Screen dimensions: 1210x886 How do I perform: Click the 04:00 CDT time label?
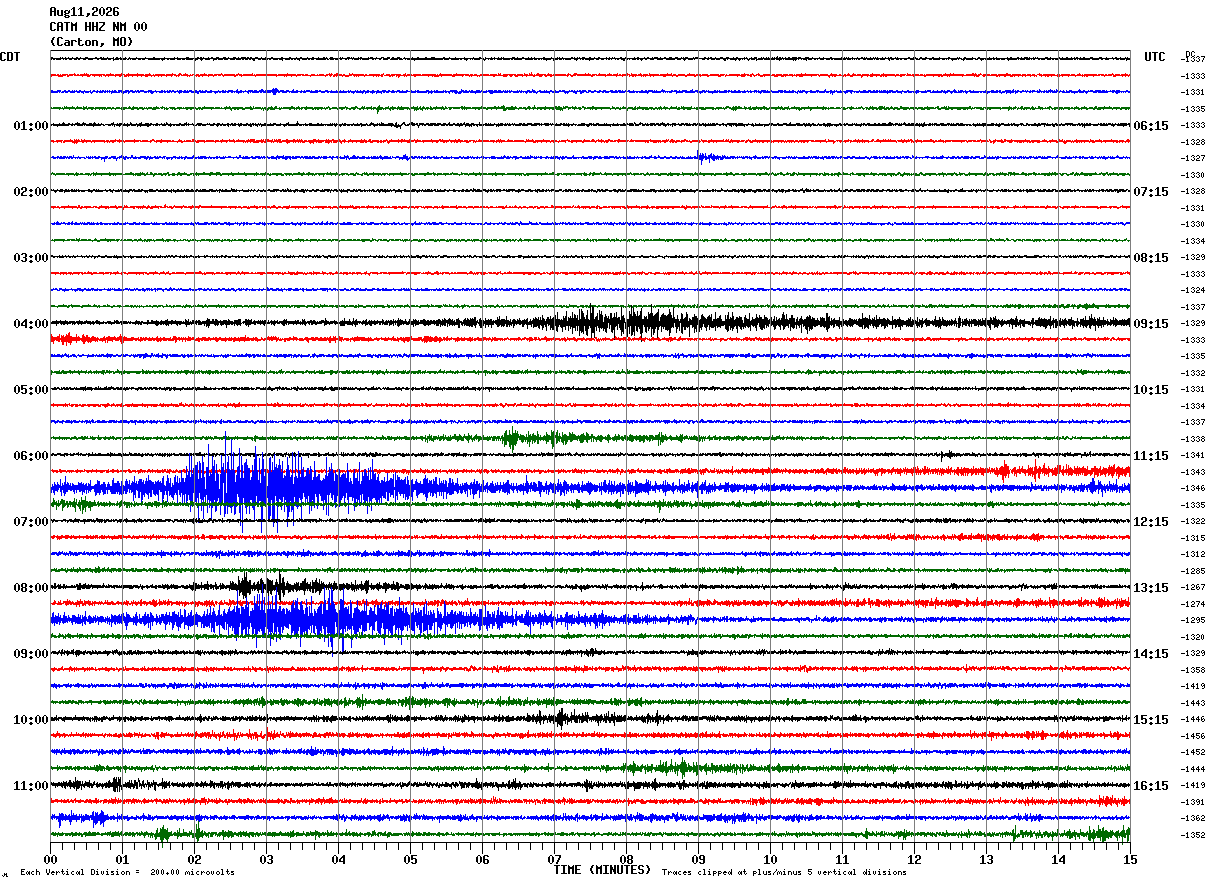(30, 324)
